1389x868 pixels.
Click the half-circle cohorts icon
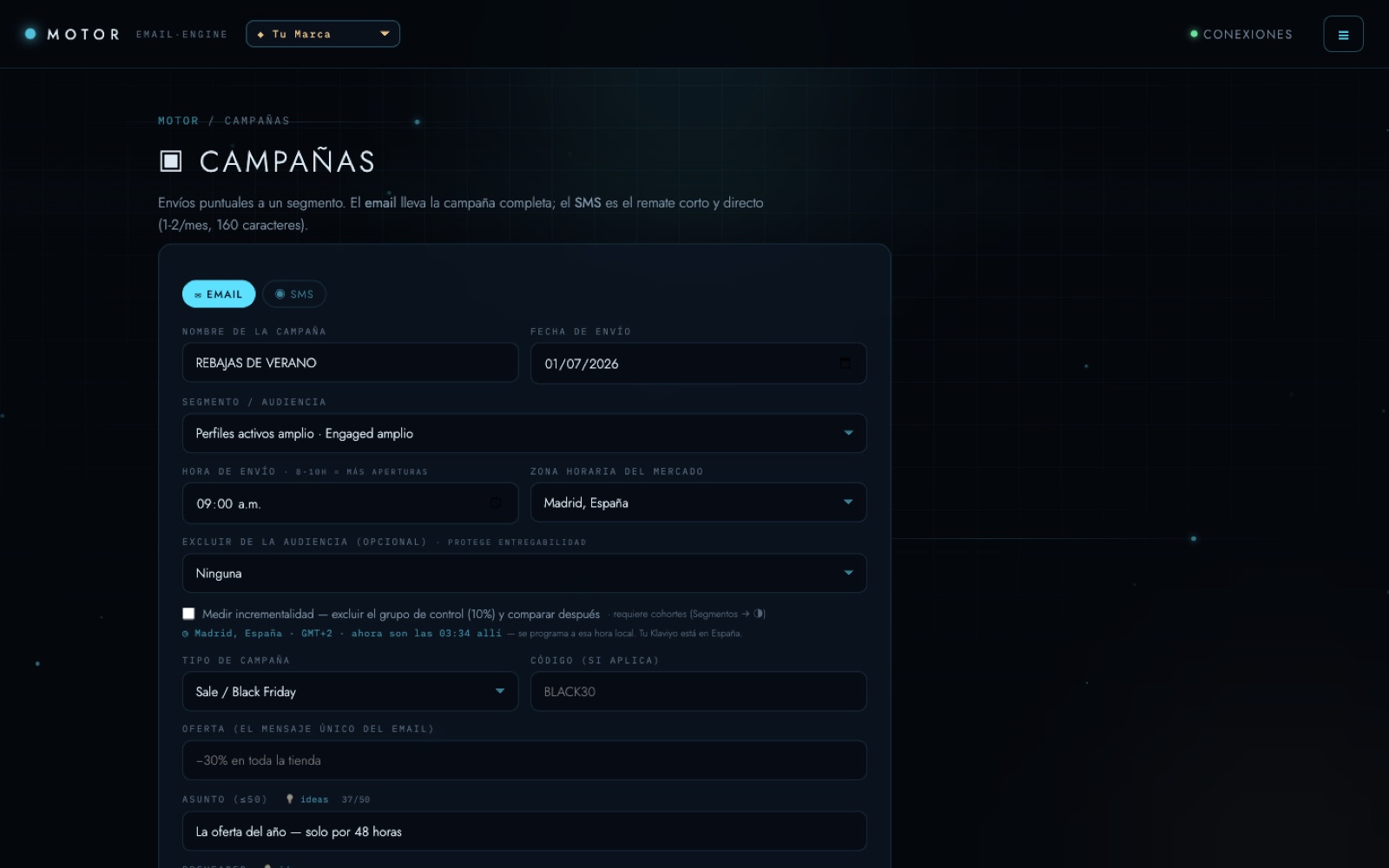click(x=760, y=614)
